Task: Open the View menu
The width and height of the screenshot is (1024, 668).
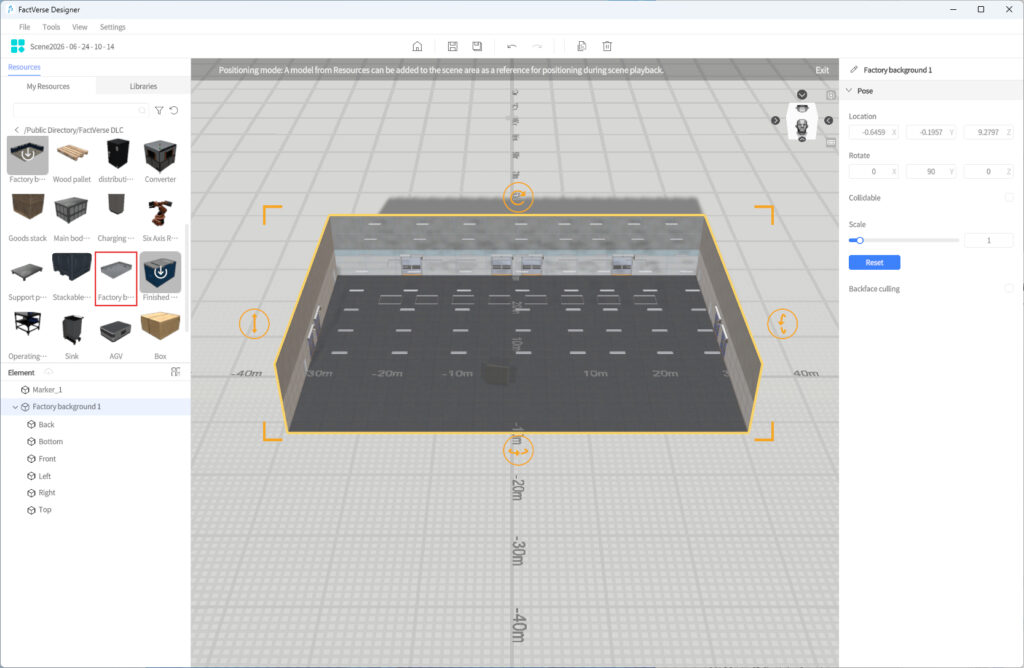Action: coord(80,27)
